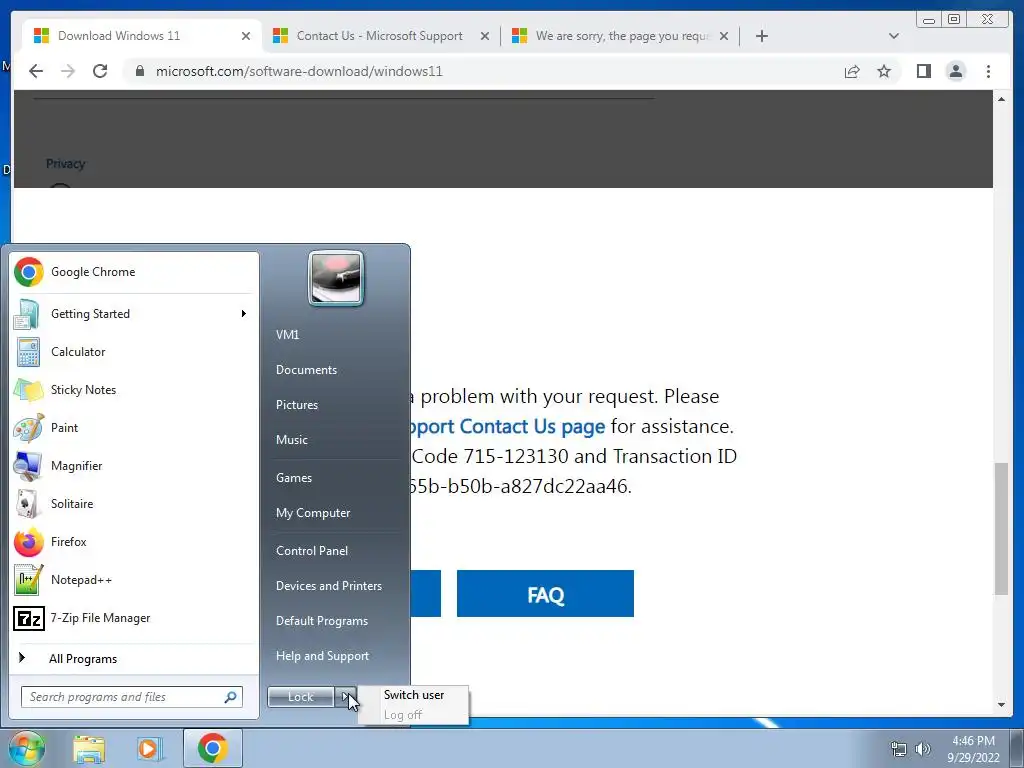Bookmark this page with the star
The width and height of the screenshot is (1024, 768).
click(x=884, y=71)
